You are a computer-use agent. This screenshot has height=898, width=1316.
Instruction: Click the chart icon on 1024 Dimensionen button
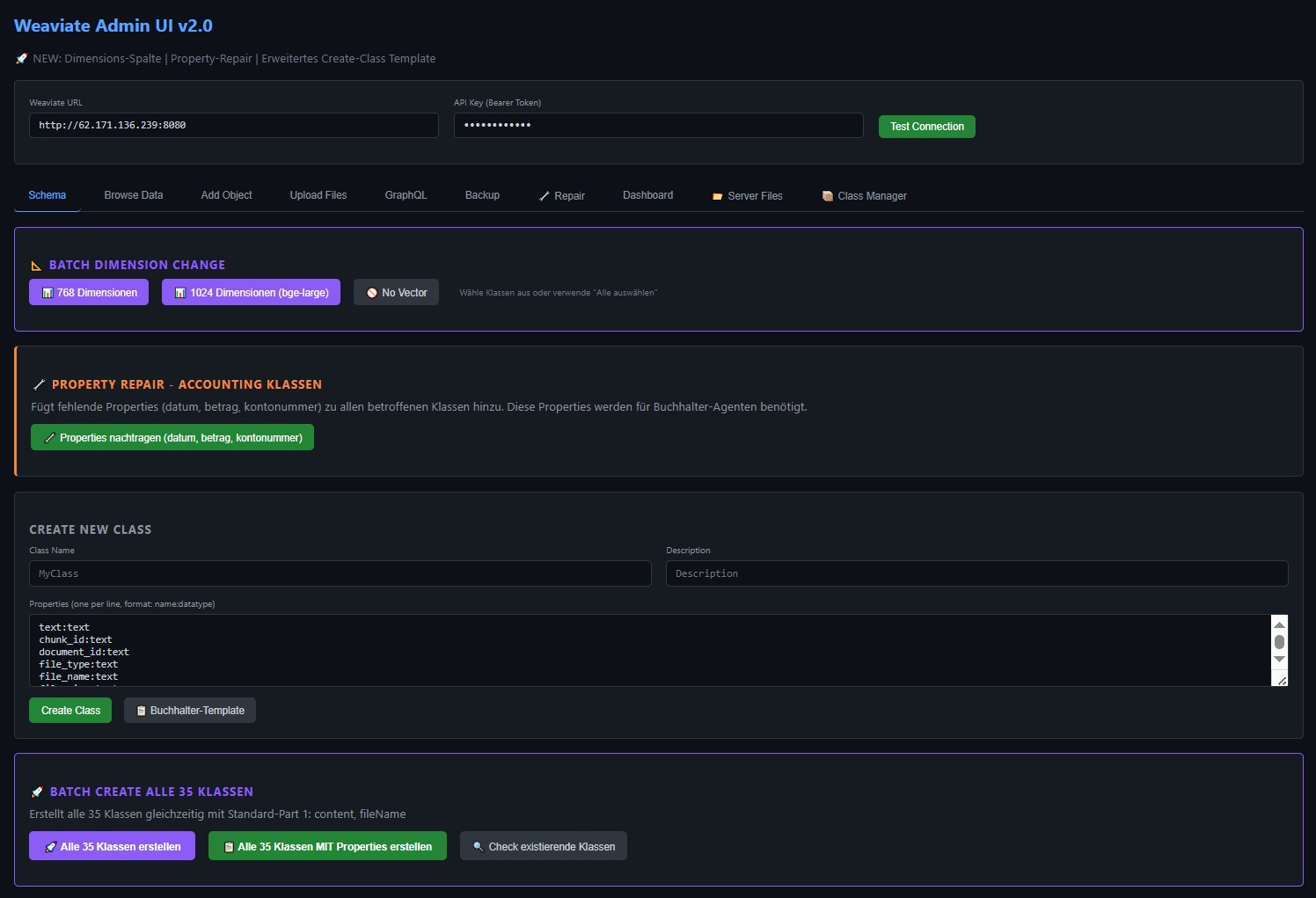click(x=180, y=293)
